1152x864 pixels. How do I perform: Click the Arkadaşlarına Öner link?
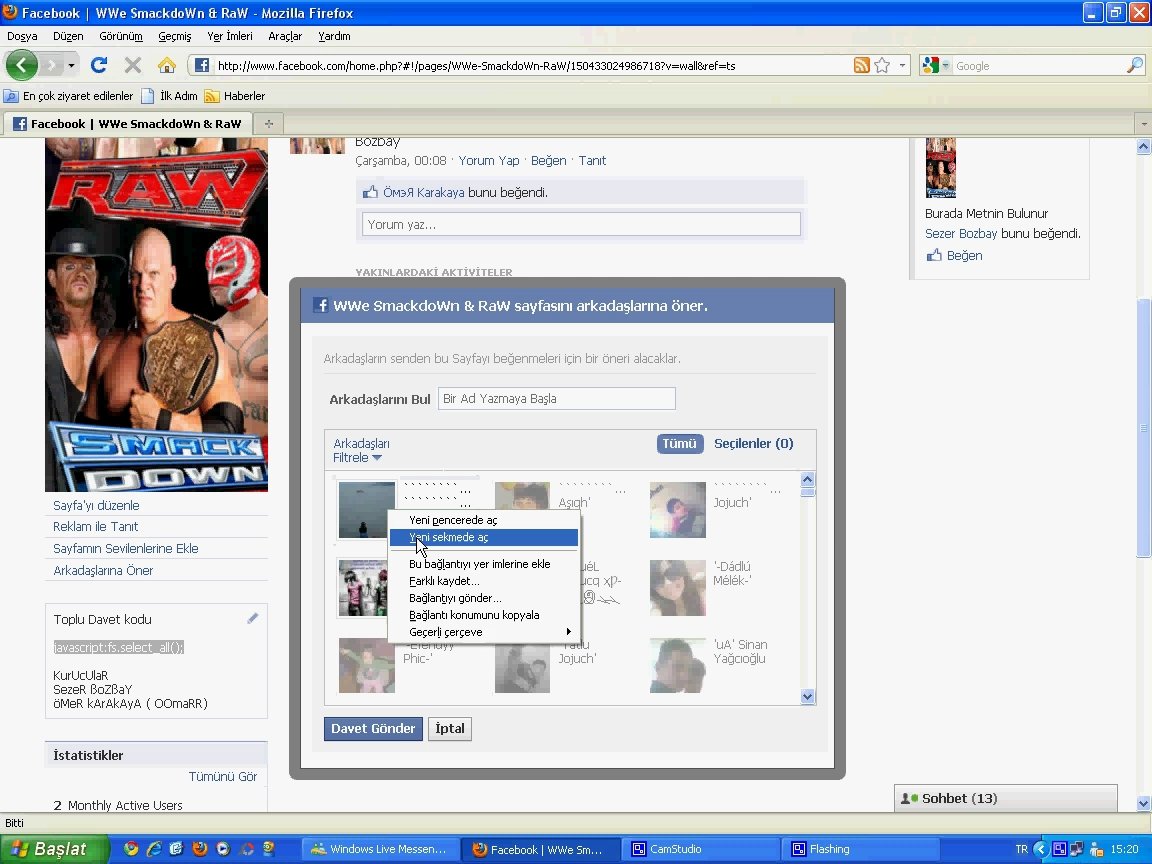(103, 571)
